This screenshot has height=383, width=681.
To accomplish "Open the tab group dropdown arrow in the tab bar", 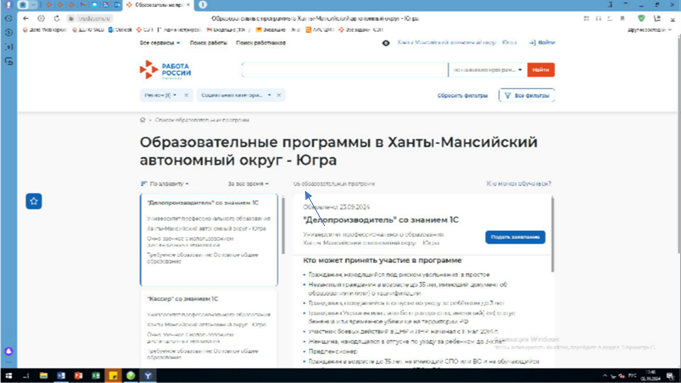I will (33, 5).
